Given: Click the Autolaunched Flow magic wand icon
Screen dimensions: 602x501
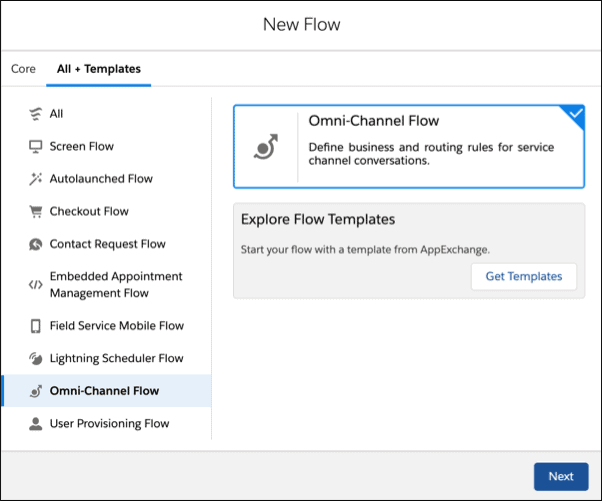Looking at the screenshot, I should [35, 179].
